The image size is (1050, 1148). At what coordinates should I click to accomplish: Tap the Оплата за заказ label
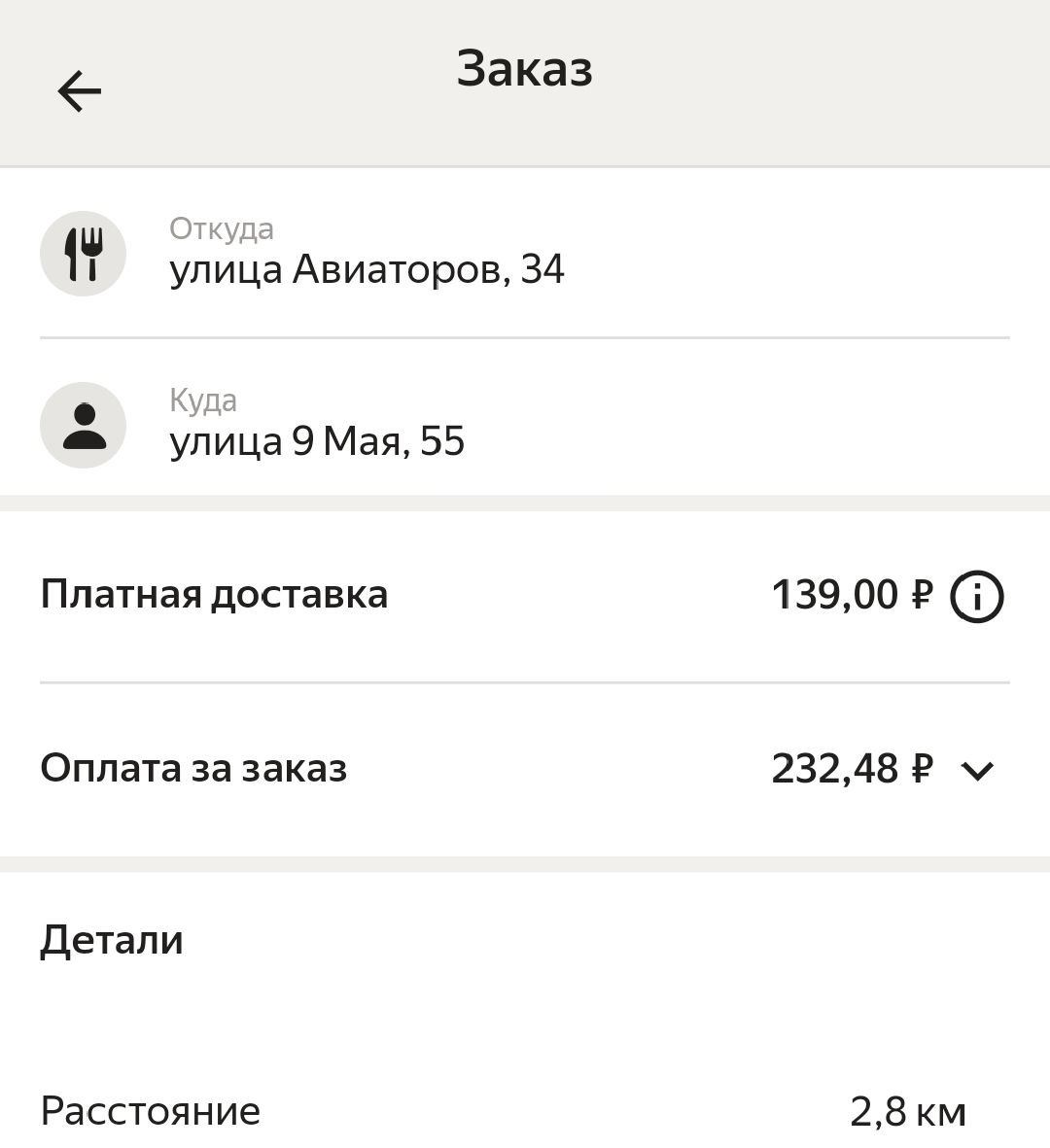[x=193, y=768]
